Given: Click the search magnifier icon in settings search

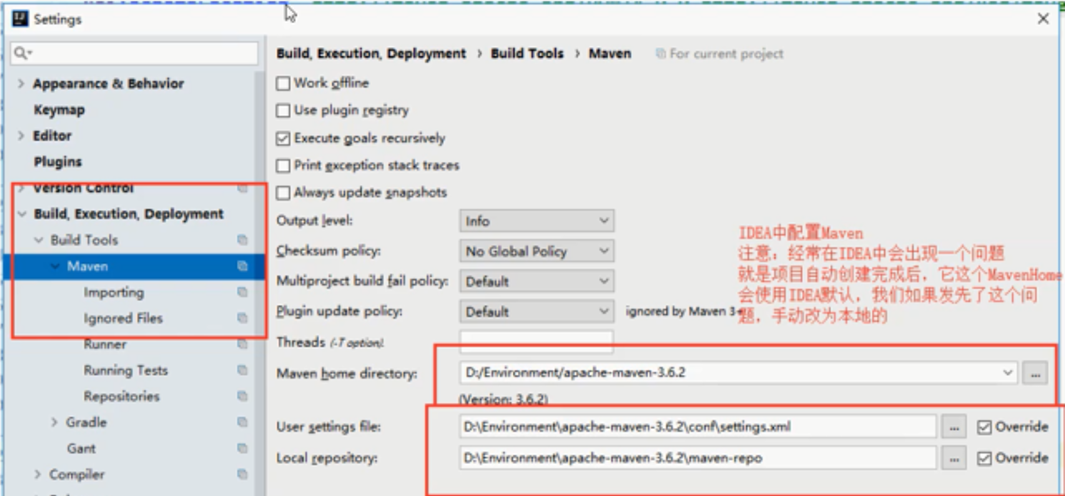Looking at the screenshot, I should coord(22,53).
